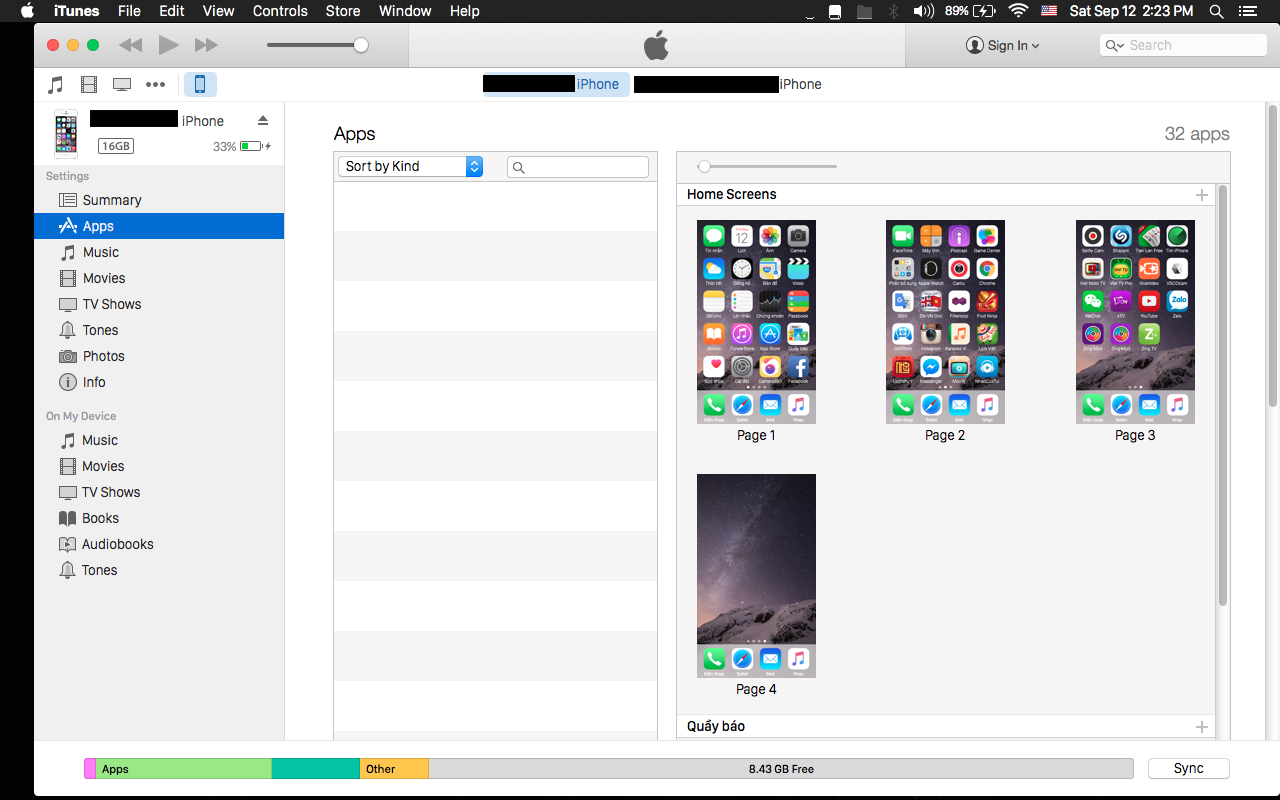Click the Apple logo in the menu bar
This screenshot has height=800, width=1280.
click(27, 11)
